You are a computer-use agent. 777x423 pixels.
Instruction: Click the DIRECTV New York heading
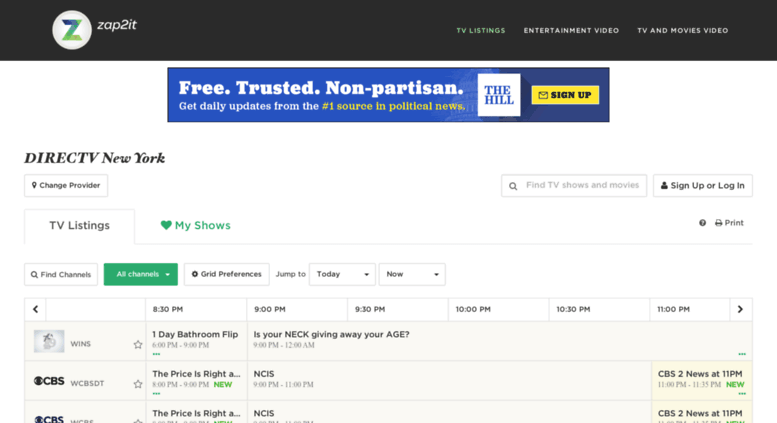(95, 159)
